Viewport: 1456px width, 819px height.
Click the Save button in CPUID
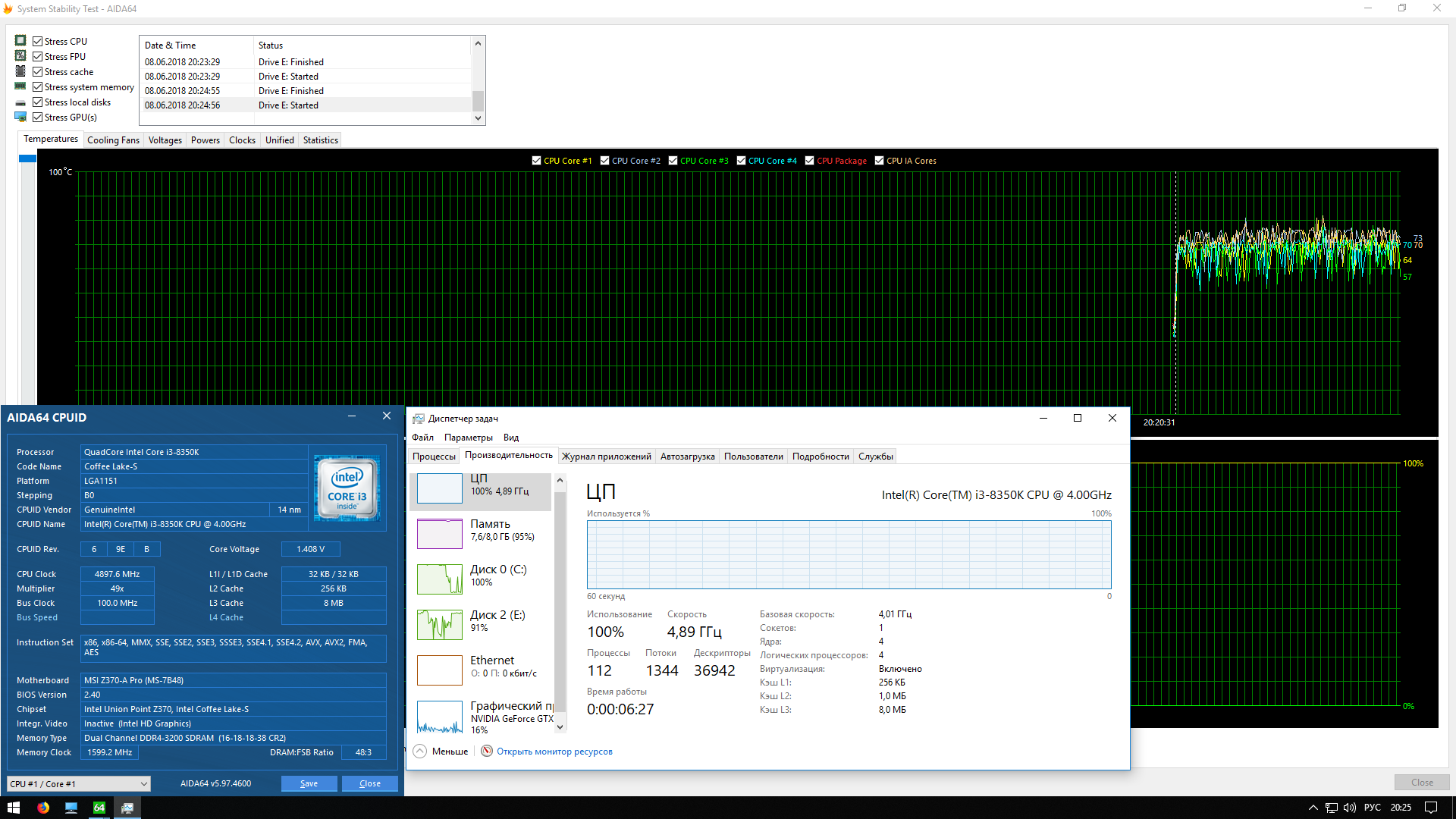tap(309, 784)
